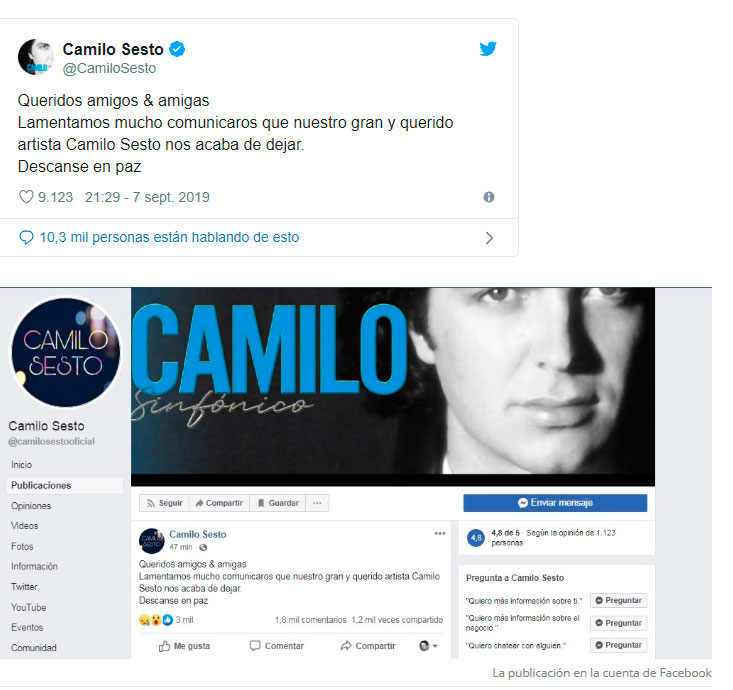The width and height of the screenshot is (733, 690).
Task: Open the speech bubble conversation icon
Action: [26, 237]
